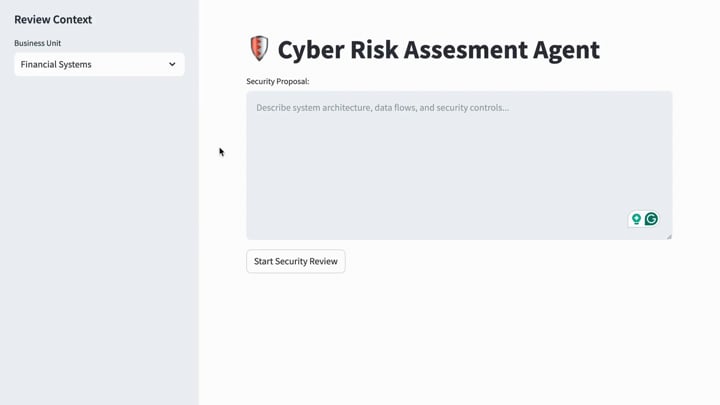Image resolution: width=720 pixels, height=405 pixels.
Task: Click the Review Context sidebar heading
Action: pos(53,19)
